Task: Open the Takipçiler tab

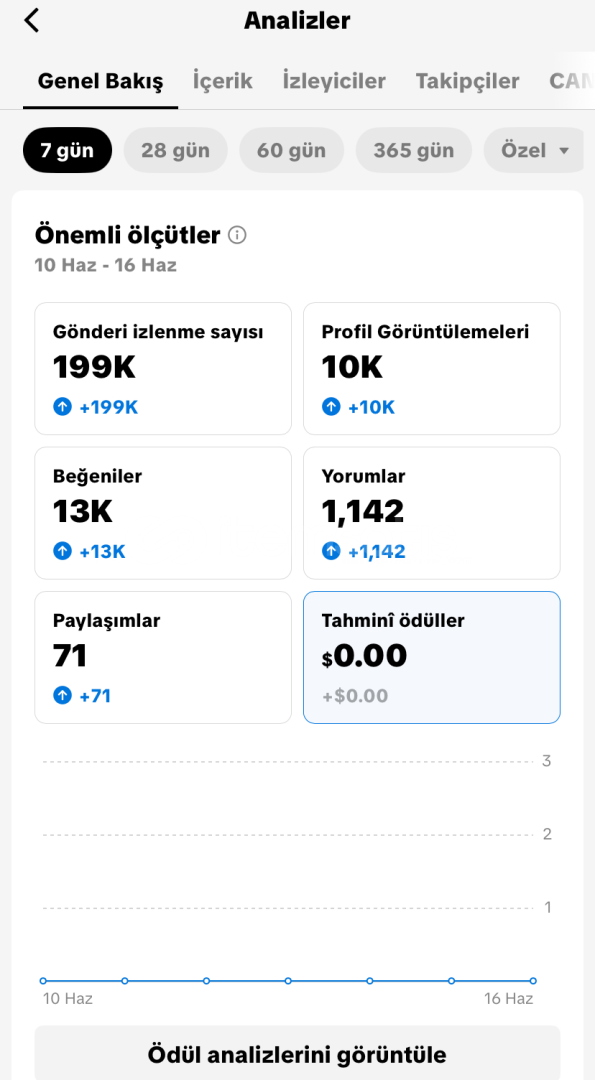Action: 468,81
